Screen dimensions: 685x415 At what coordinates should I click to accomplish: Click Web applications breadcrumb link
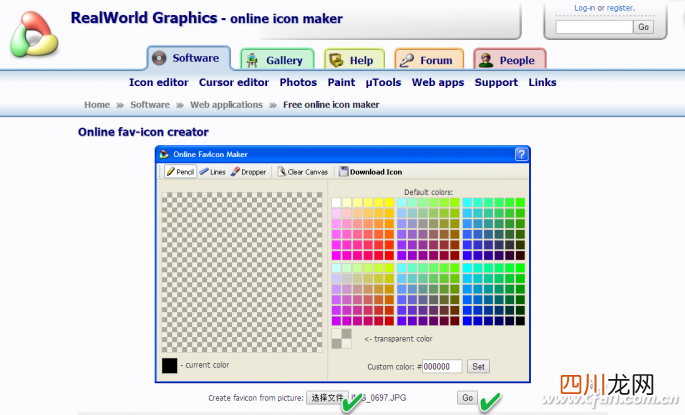click(226, 105)
